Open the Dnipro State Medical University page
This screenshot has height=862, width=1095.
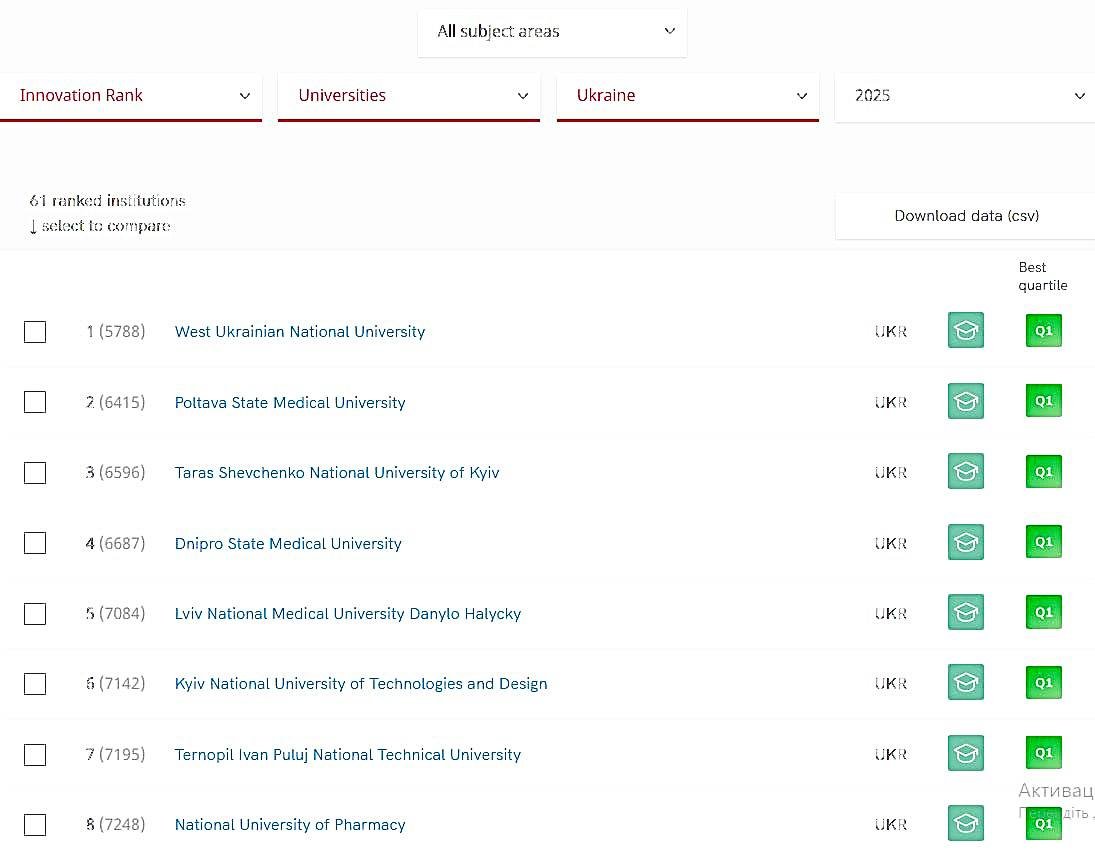click(288, 543)
